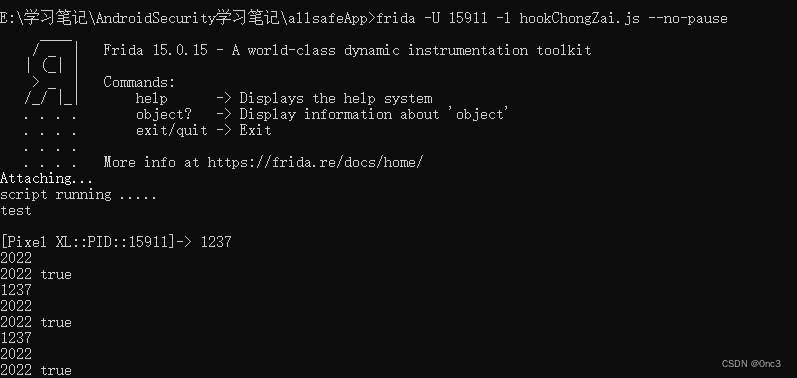The image size is (797, 378).
Task: Click the Frida ASCII art logo
Action: [51, 76]
